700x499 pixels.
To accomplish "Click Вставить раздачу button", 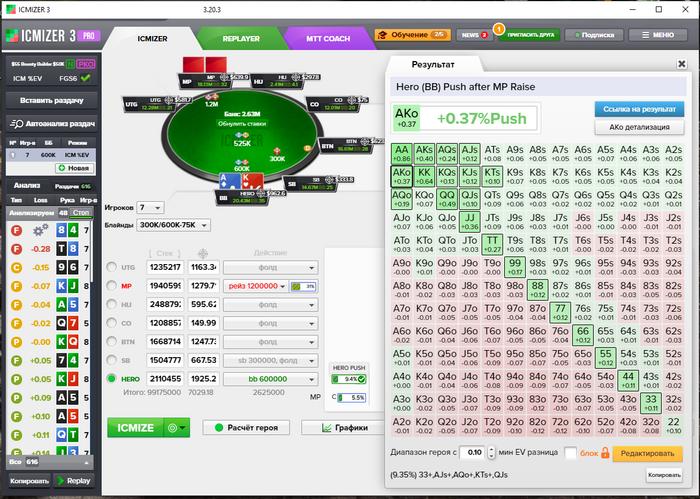I will tap(52, 100).
